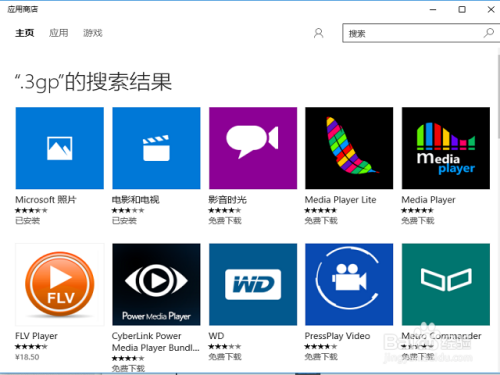Open the Media Player Lite feather tile
Screen dimensions: 500x375
(349, 148)
